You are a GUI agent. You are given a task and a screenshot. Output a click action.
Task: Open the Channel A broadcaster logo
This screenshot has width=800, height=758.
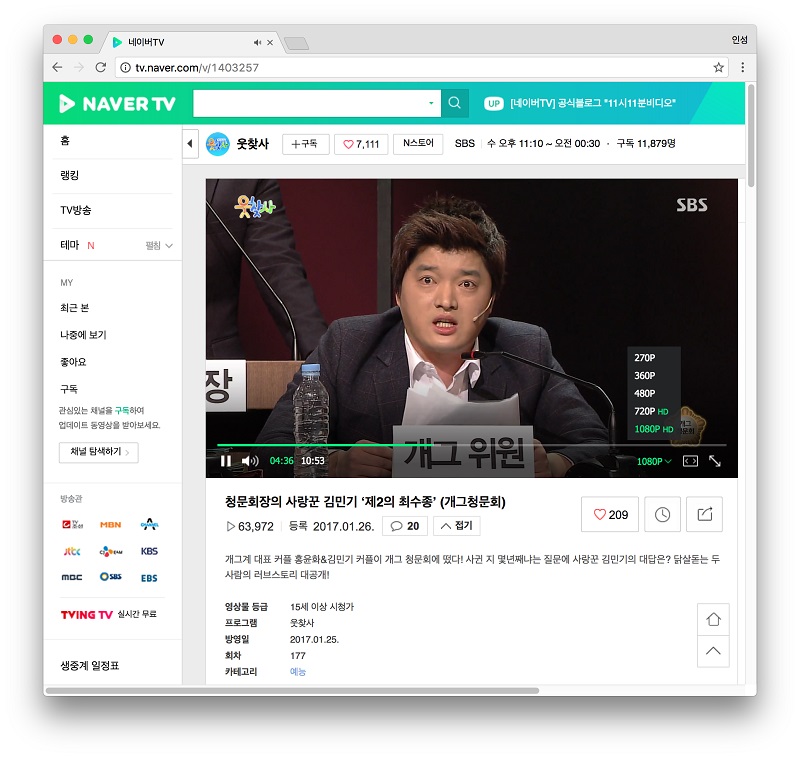point(149,524)
